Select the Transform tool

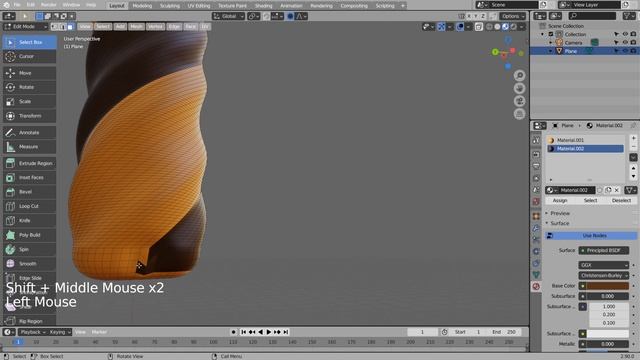tap(29, 116)
